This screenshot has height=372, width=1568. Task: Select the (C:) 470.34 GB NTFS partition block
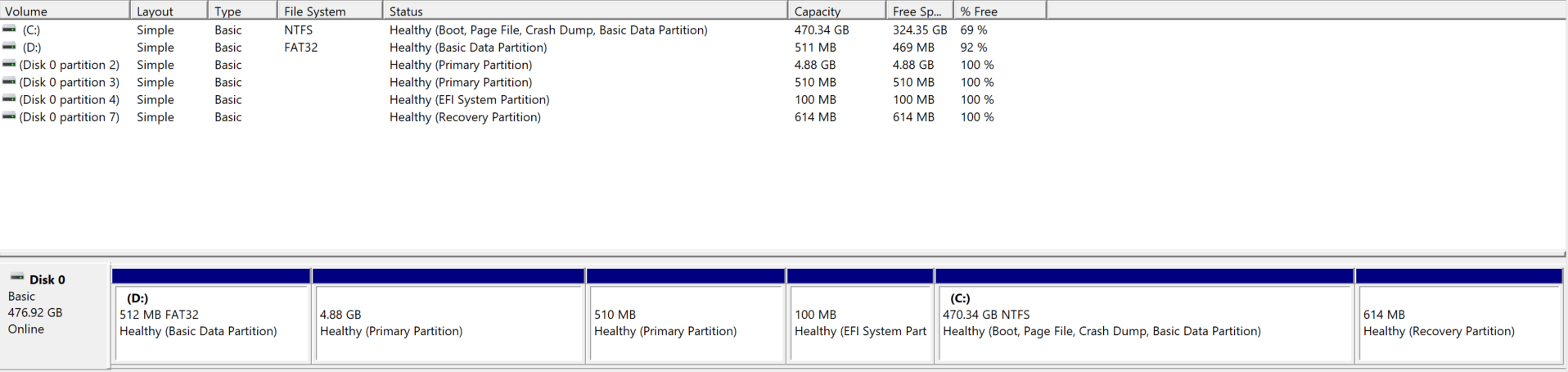pos(1144,315)
